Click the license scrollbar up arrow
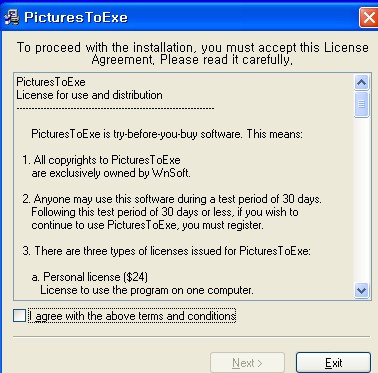The image size is (378, 373). tap(362, 82)
